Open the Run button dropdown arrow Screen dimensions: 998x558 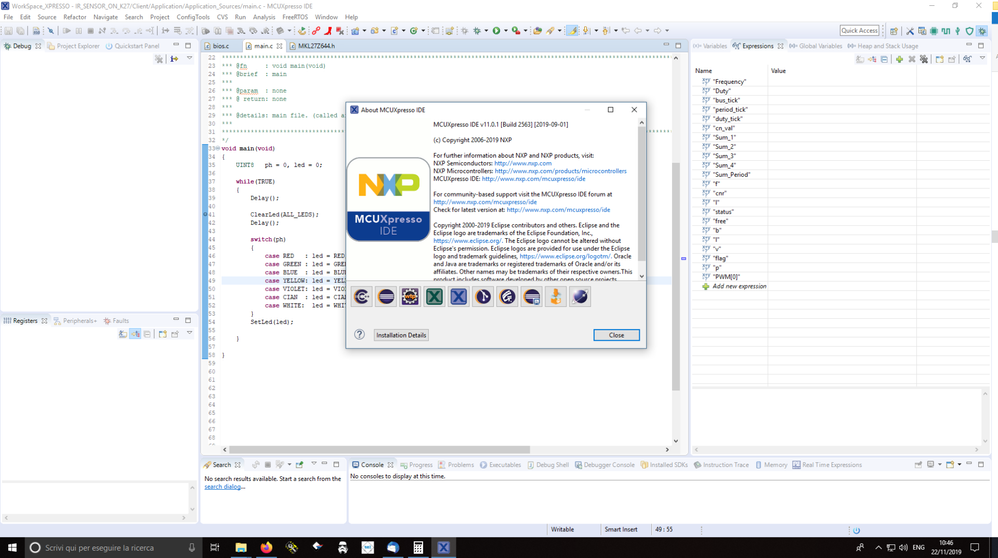[x=506, y=31]
